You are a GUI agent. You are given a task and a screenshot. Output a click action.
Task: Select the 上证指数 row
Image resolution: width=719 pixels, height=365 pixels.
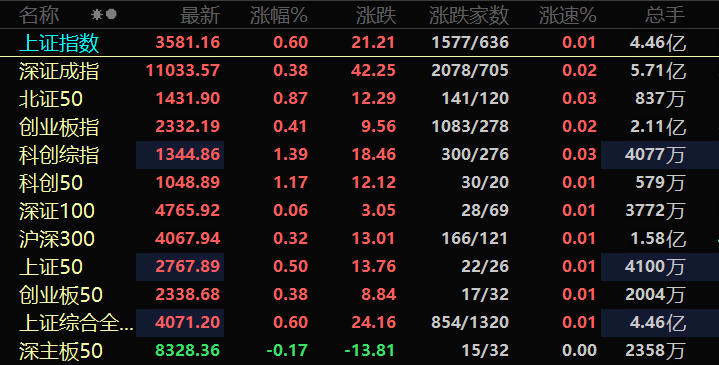(x=360, y=43)
